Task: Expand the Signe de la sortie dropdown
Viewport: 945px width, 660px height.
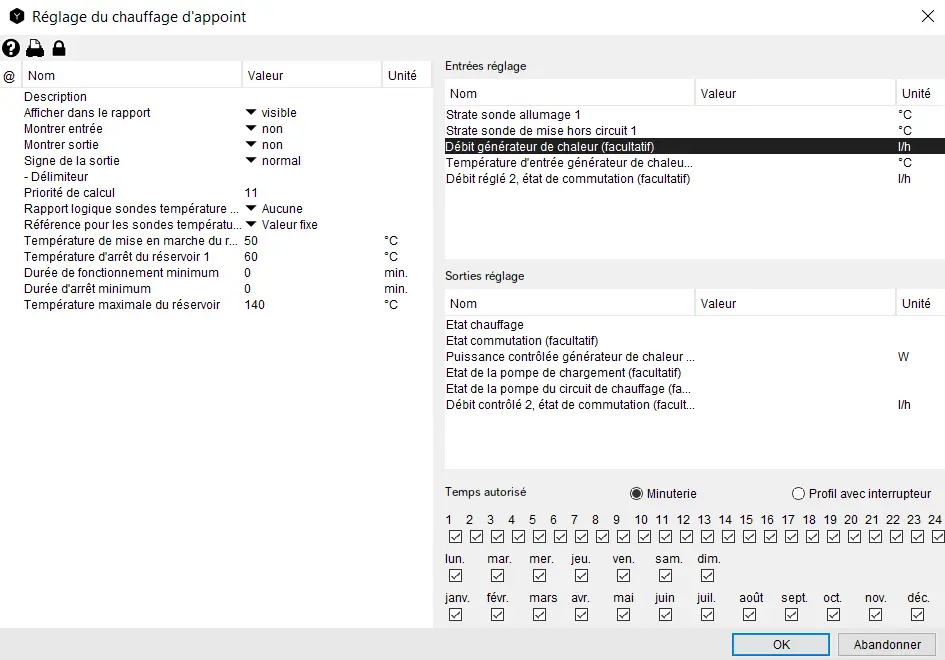Action: pyautogui.click(x=251, y=161)
